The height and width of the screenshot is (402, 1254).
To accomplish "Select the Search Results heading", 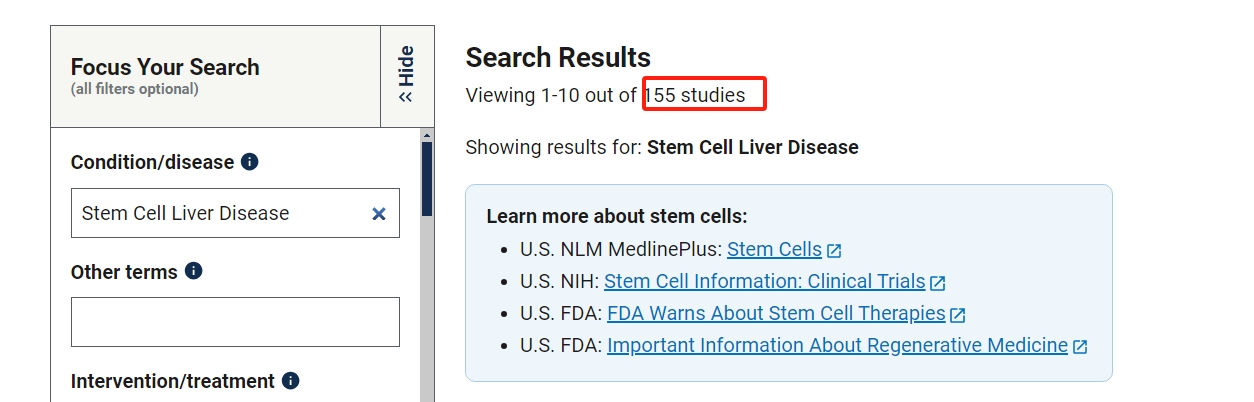I will coord(558,58).
